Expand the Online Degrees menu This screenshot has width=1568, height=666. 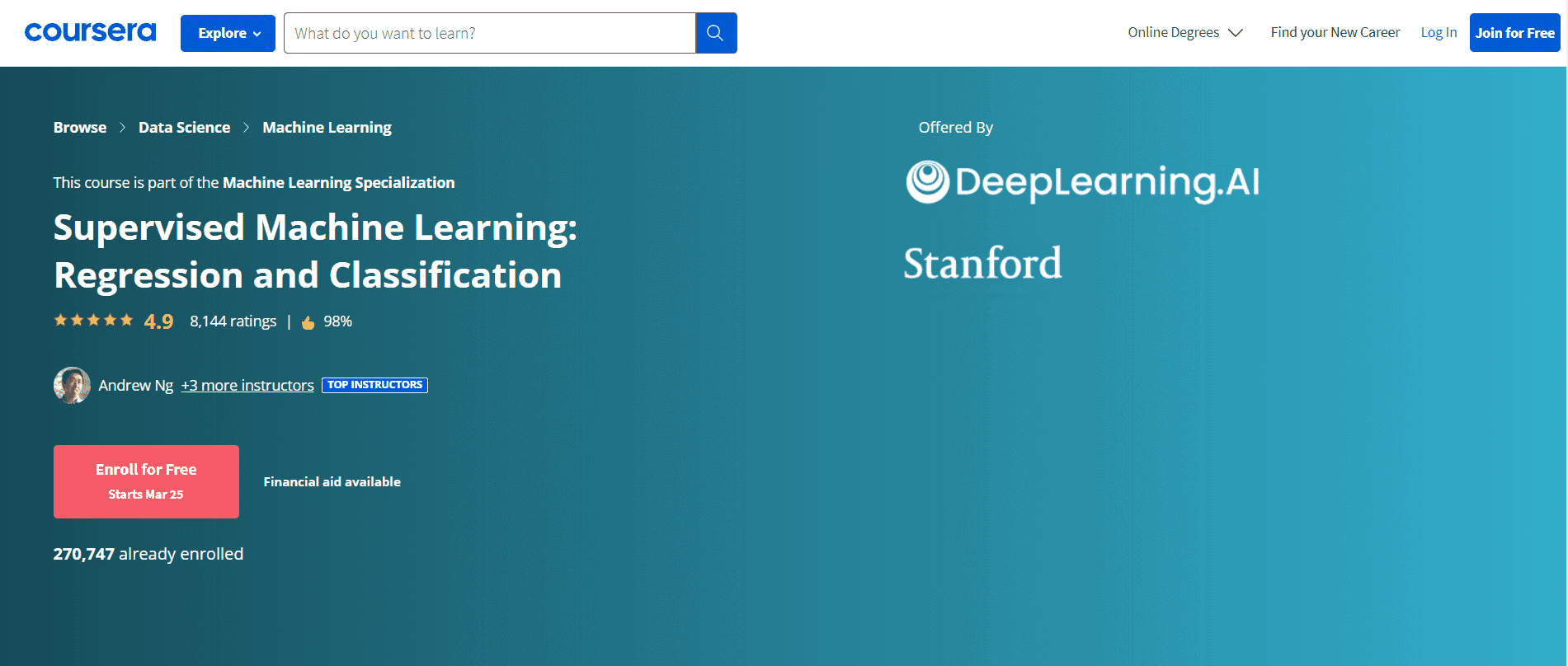tap(1185, 32)
